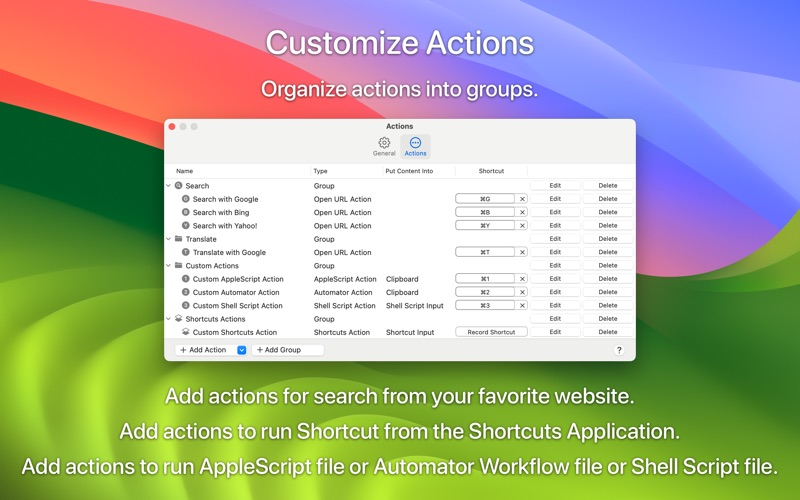Close the Actions window with red button
Viewport: 800px width, 500px height.
click(x=172, y=127)
